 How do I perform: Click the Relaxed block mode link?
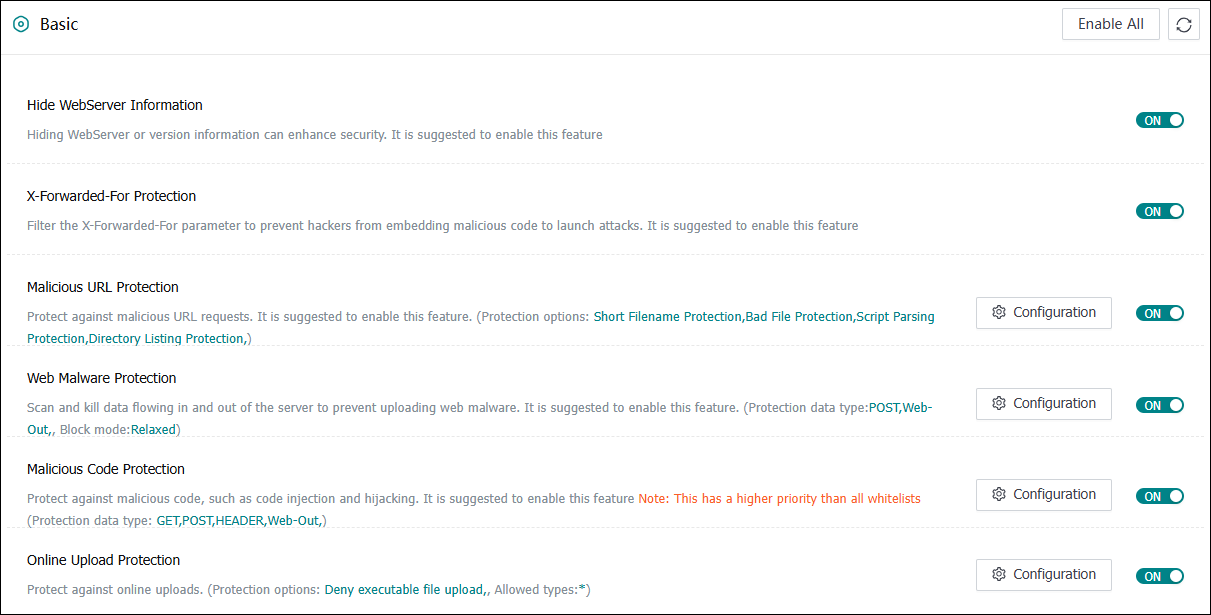point(153,430)
